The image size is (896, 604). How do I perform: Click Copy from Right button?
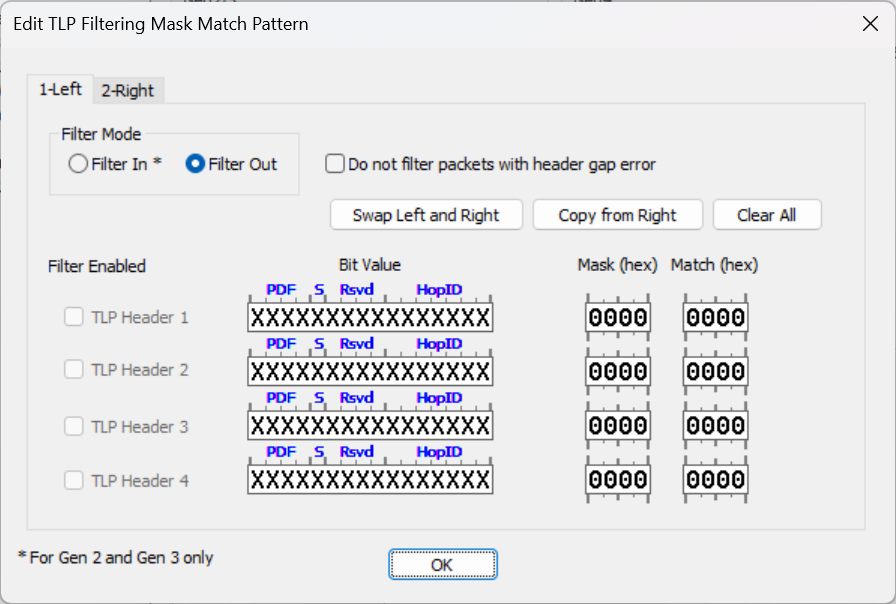coord(617,215)
